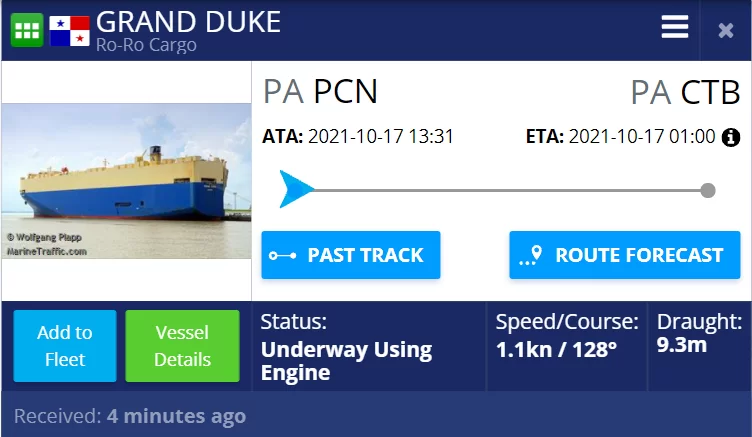Image resolution: width=752 pixels, height=437 pixels.
Task: Open the hamburger menu
Action: tap(675, 28)
